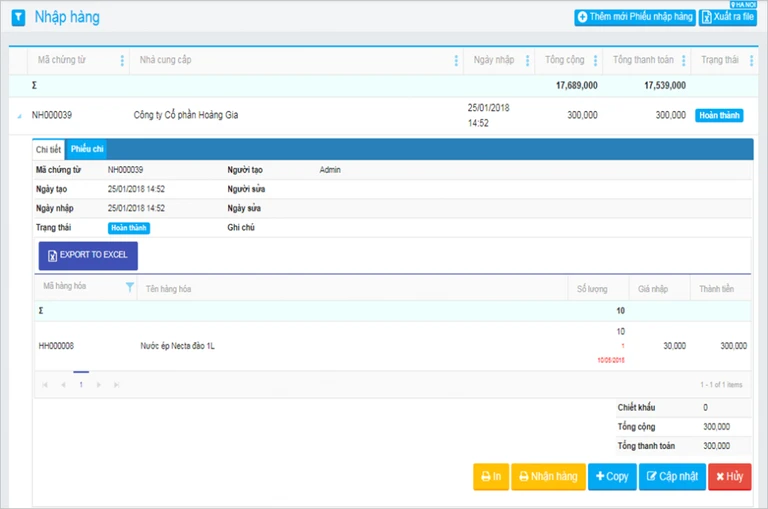Open the Tổng cộng column menu dots
The height and width of the screenshot is (509, 768).
click(x=596, y=60)
